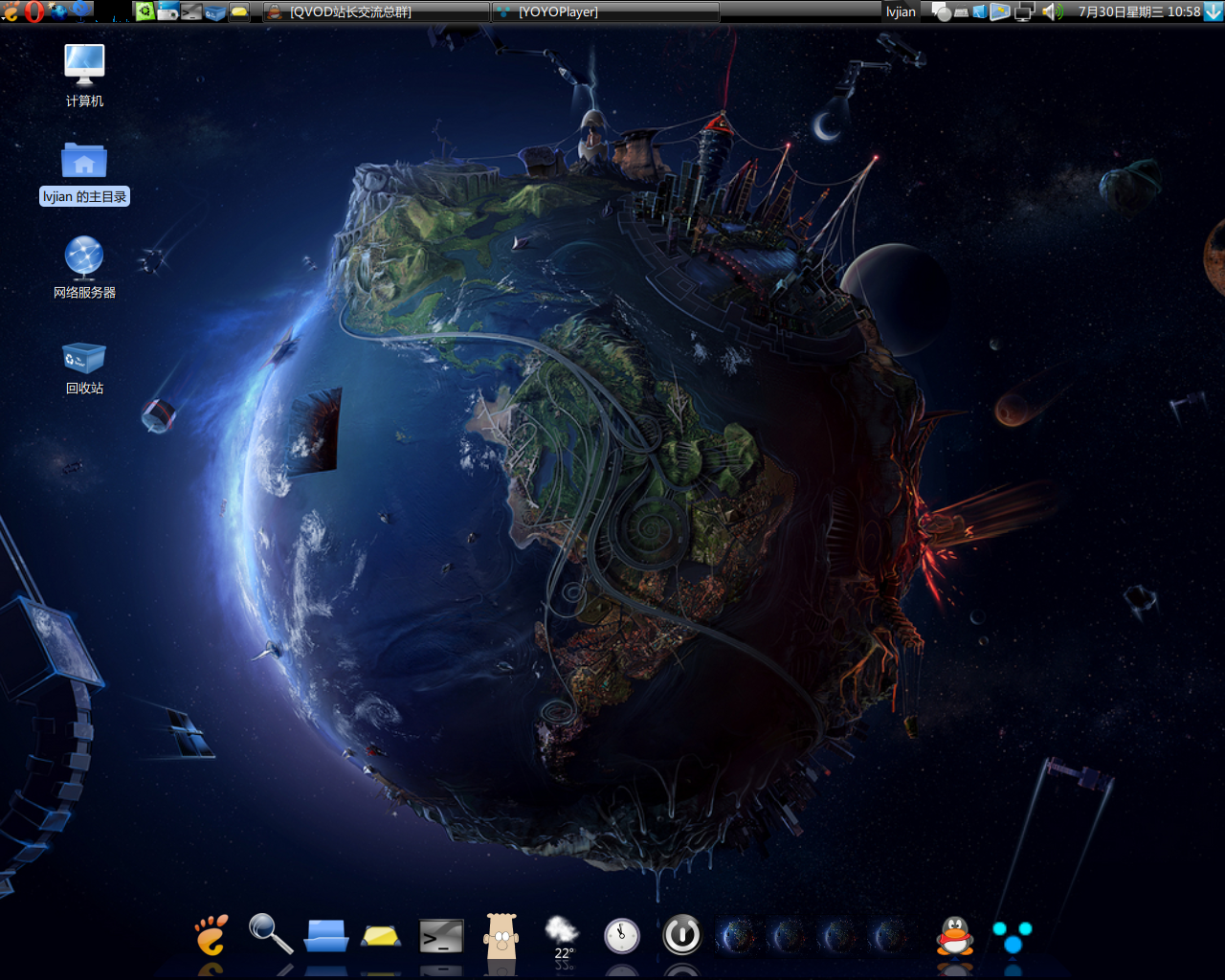1225x980 pixels.
Task: Launch the terminal from the top panel
Action: point(191,12)
